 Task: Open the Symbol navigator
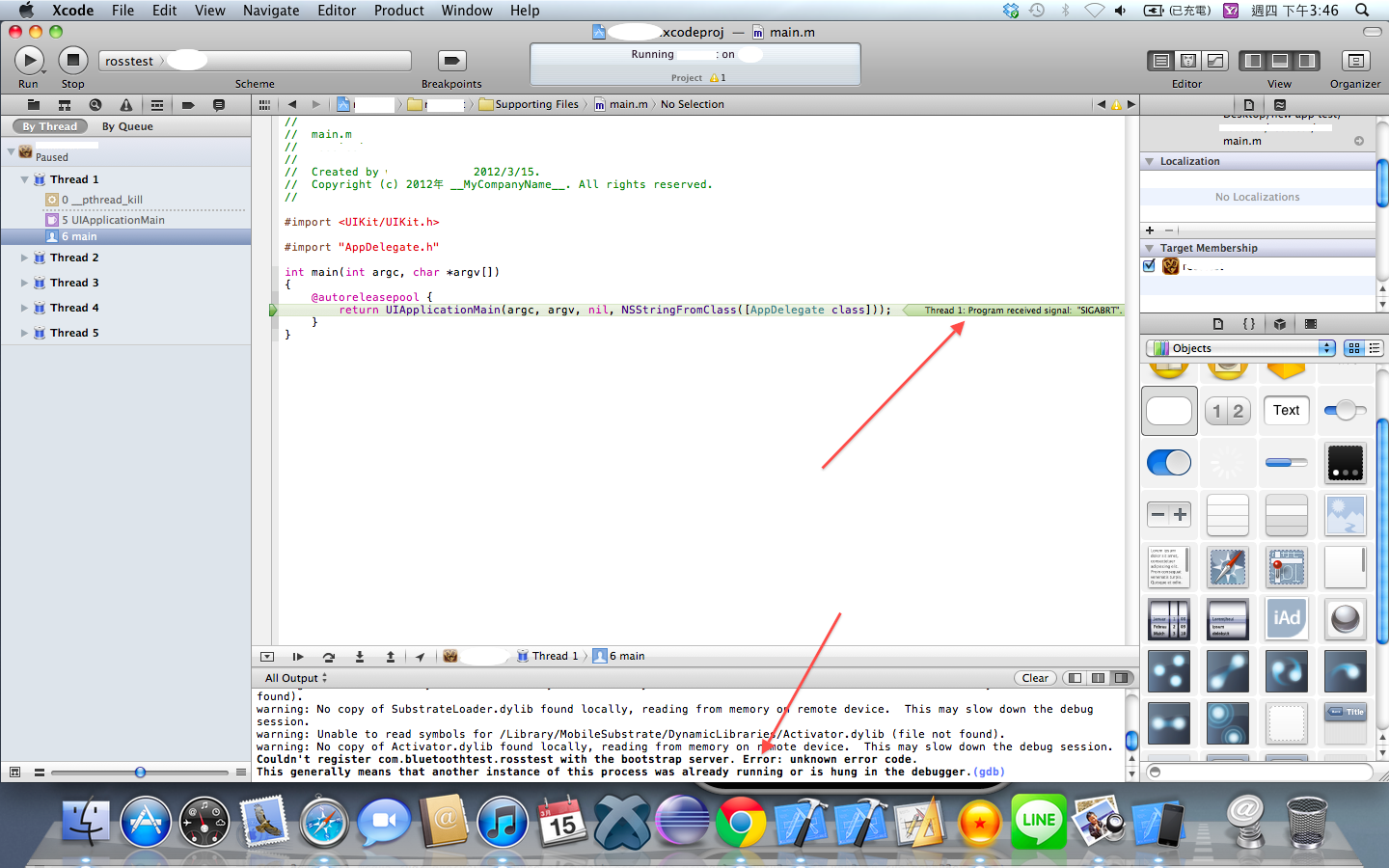tap(65, 104)
